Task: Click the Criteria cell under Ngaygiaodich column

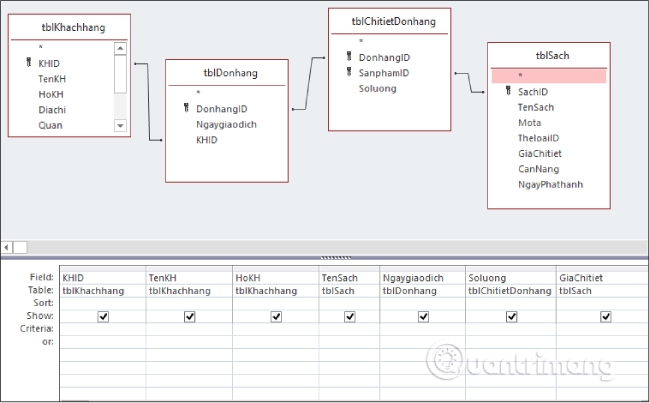Action: pyautogui.click(x=423, y=329)
